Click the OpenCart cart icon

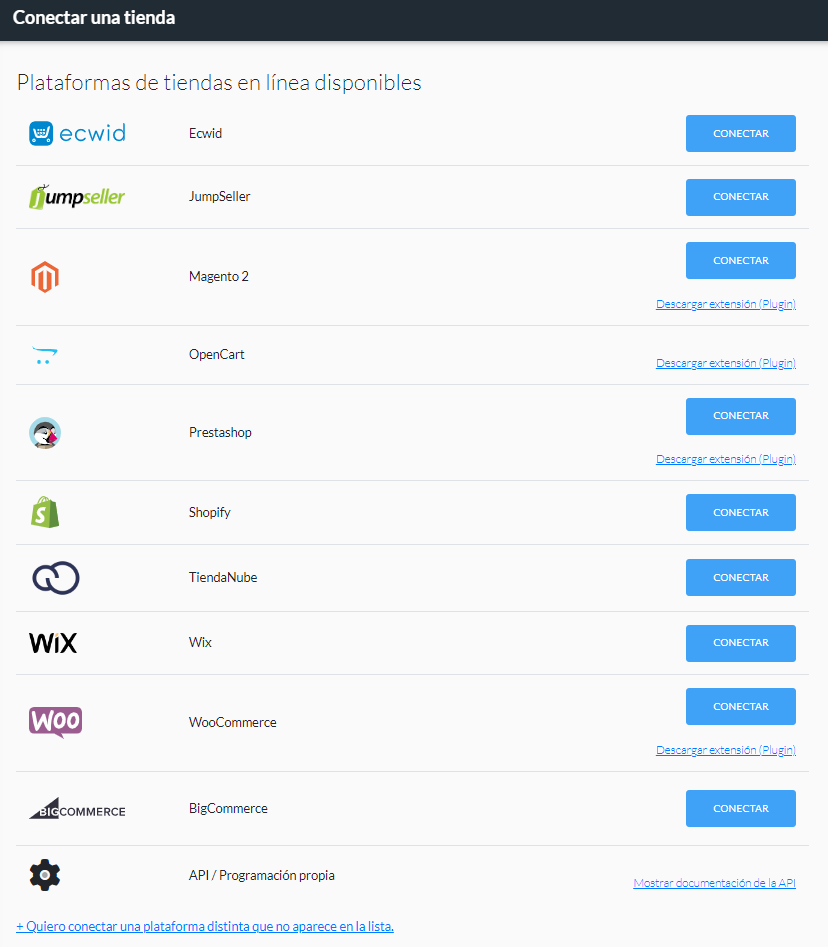(x=44, y=355)
